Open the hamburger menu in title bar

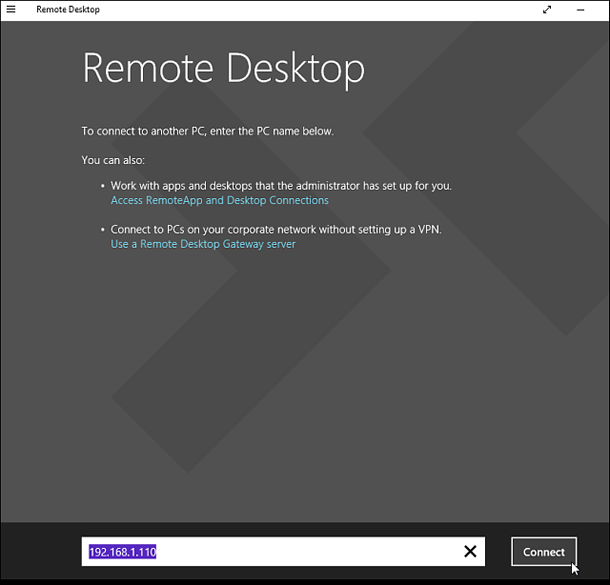[x=11, y=9]
